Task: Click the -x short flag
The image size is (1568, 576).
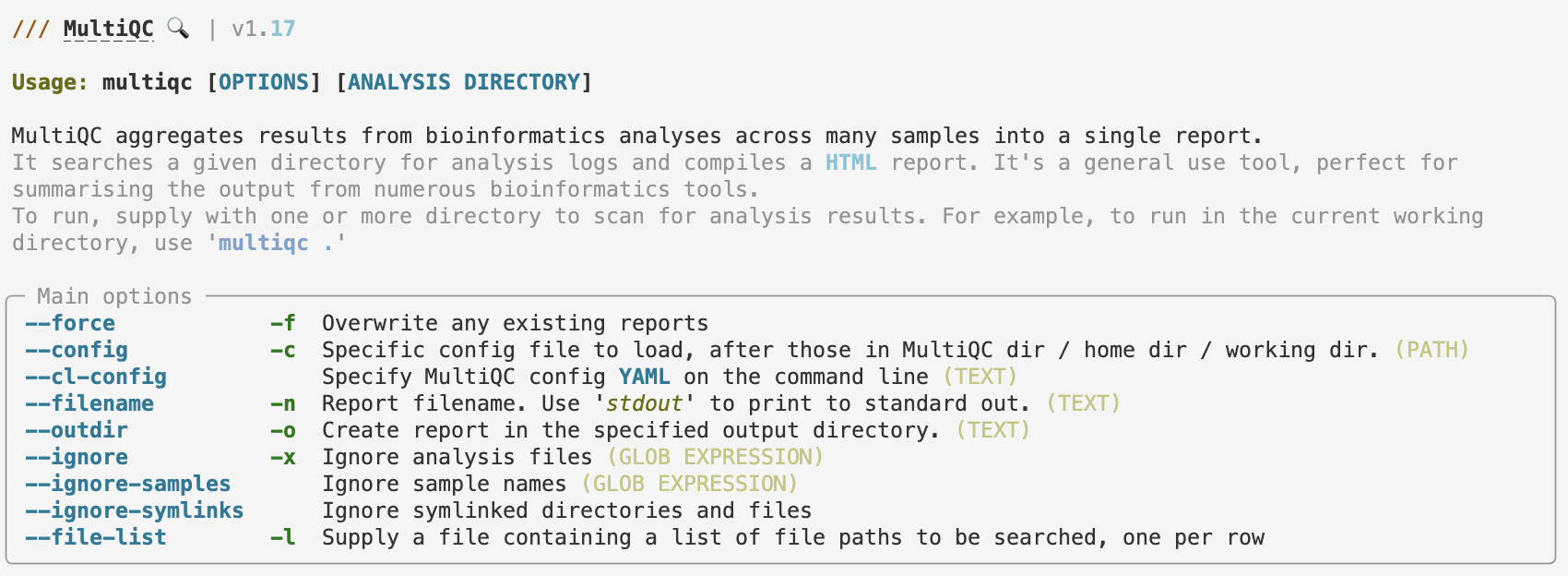Action: click(x=283, y=457)
